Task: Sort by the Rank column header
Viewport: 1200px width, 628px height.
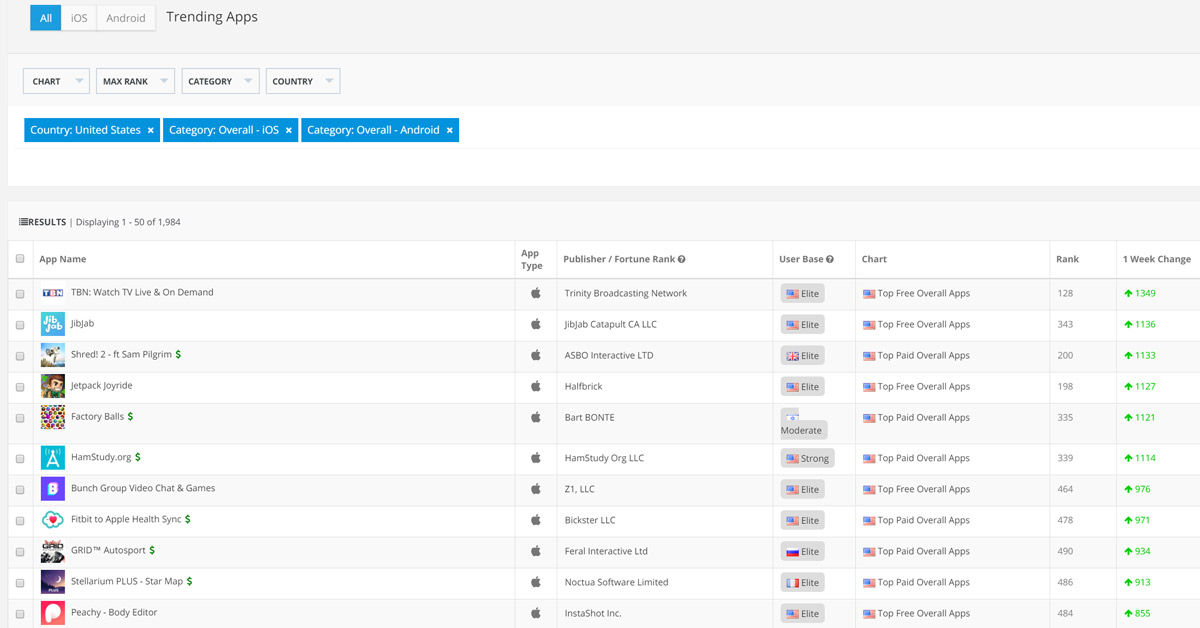Action: [x=1067, y=259]
